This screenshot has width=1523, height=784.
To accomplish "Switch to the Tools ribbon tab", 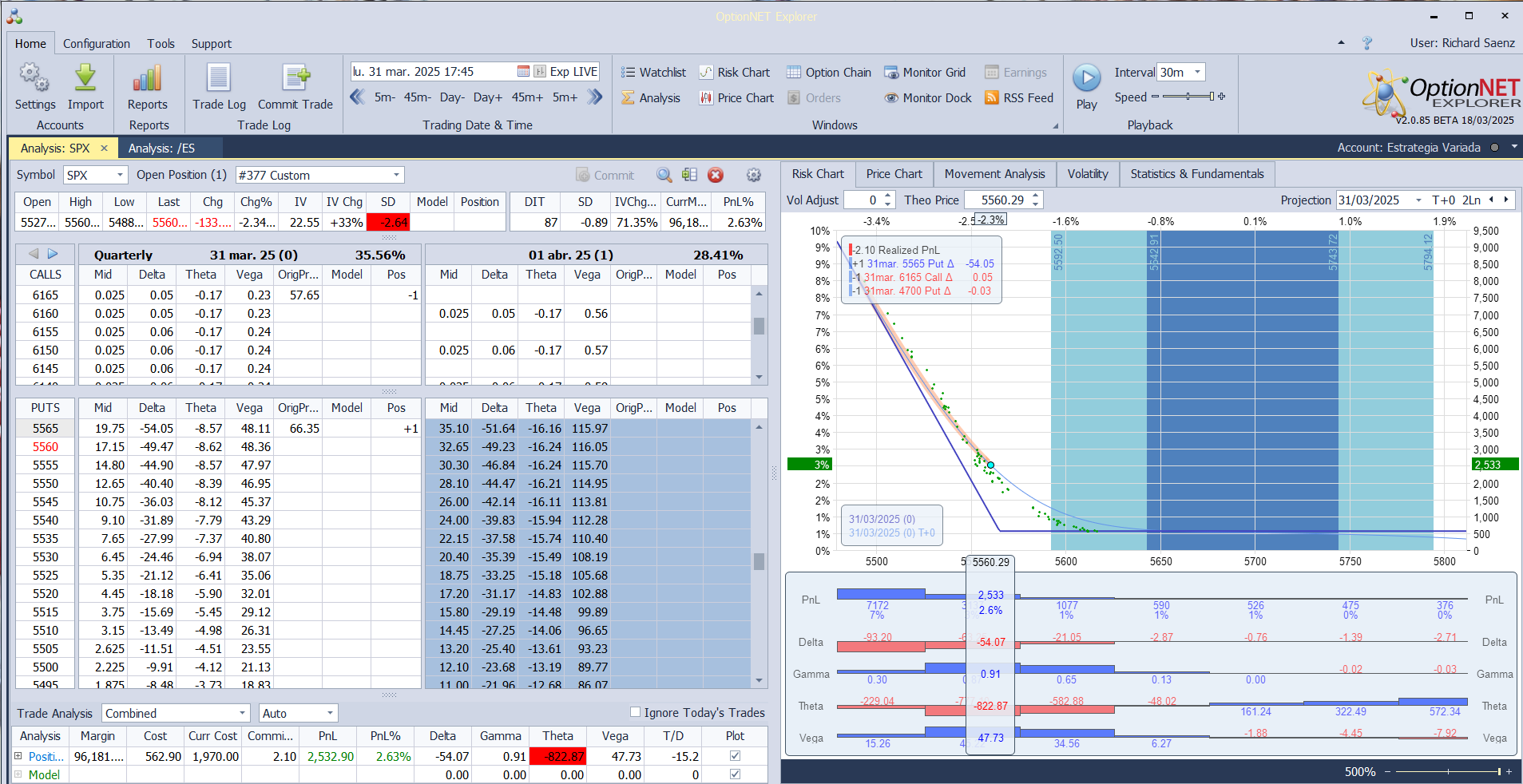I will (161, 44).
